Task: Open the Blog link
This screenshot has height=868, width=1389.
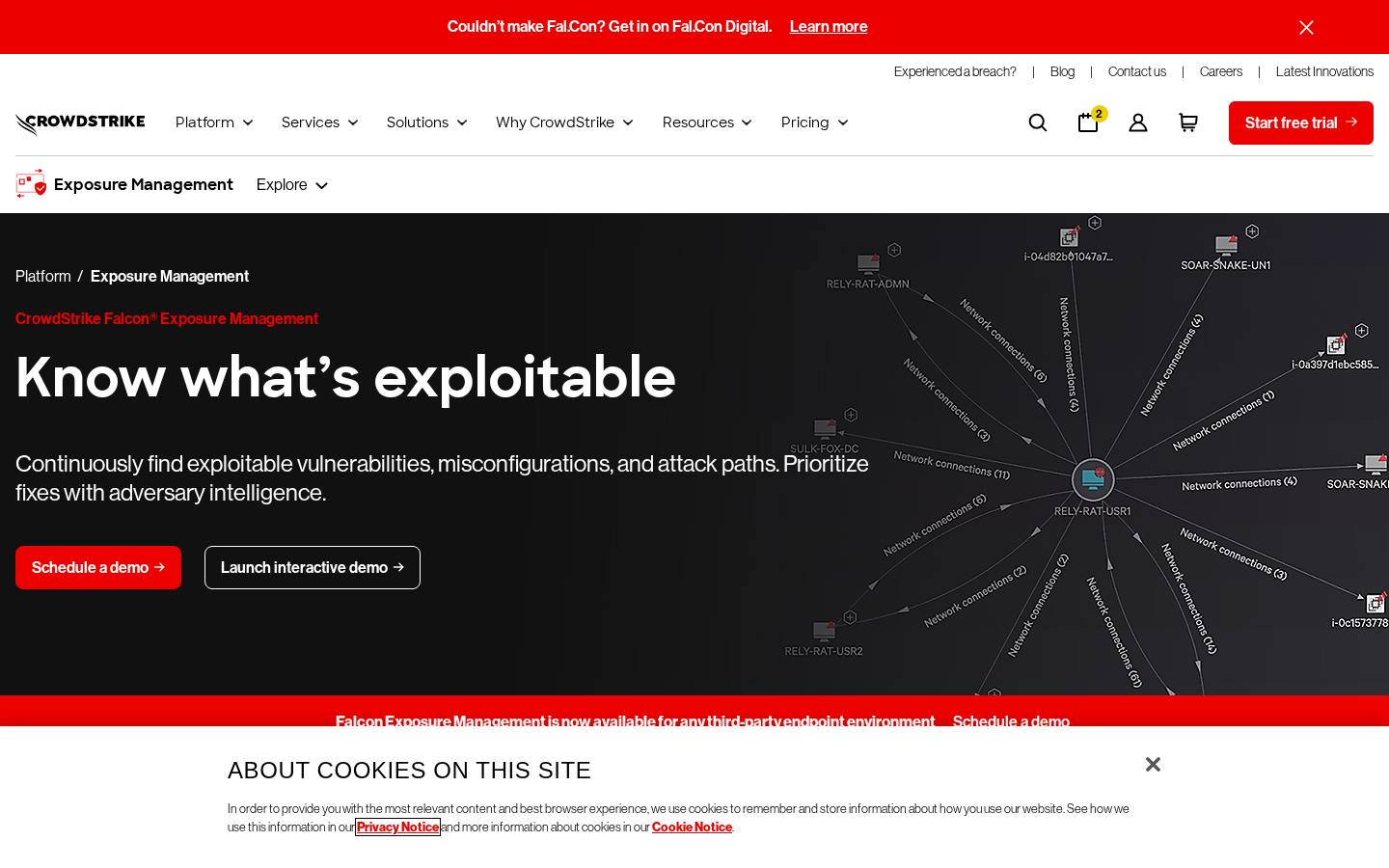Action: click(1062, 71)
